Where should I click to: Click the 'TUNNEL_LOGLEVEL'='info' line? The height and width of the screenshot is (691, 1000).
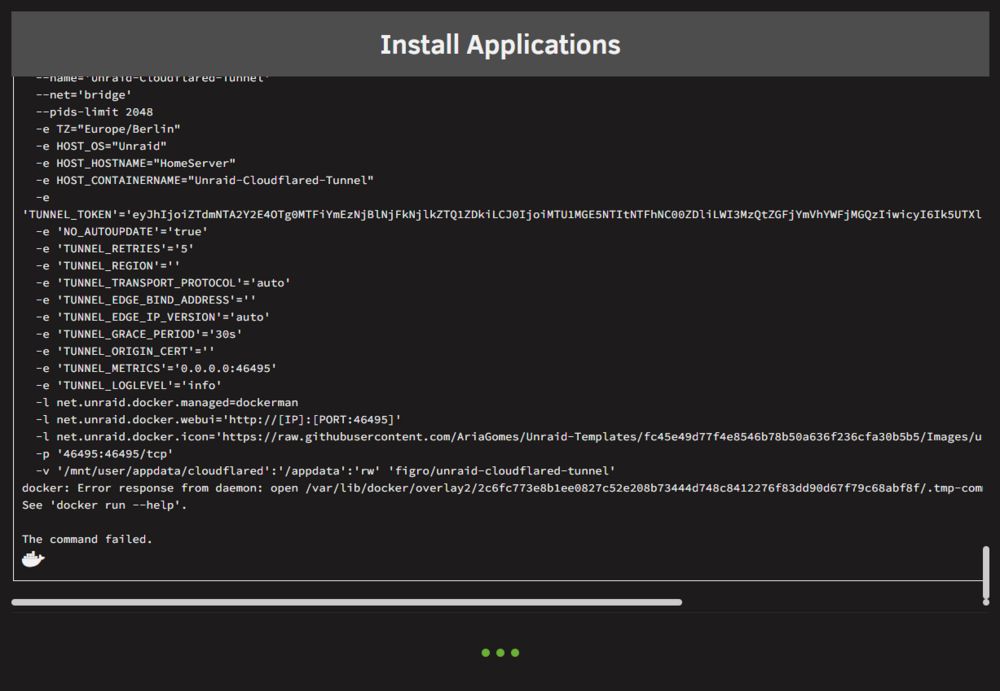[x=129, y=385]
